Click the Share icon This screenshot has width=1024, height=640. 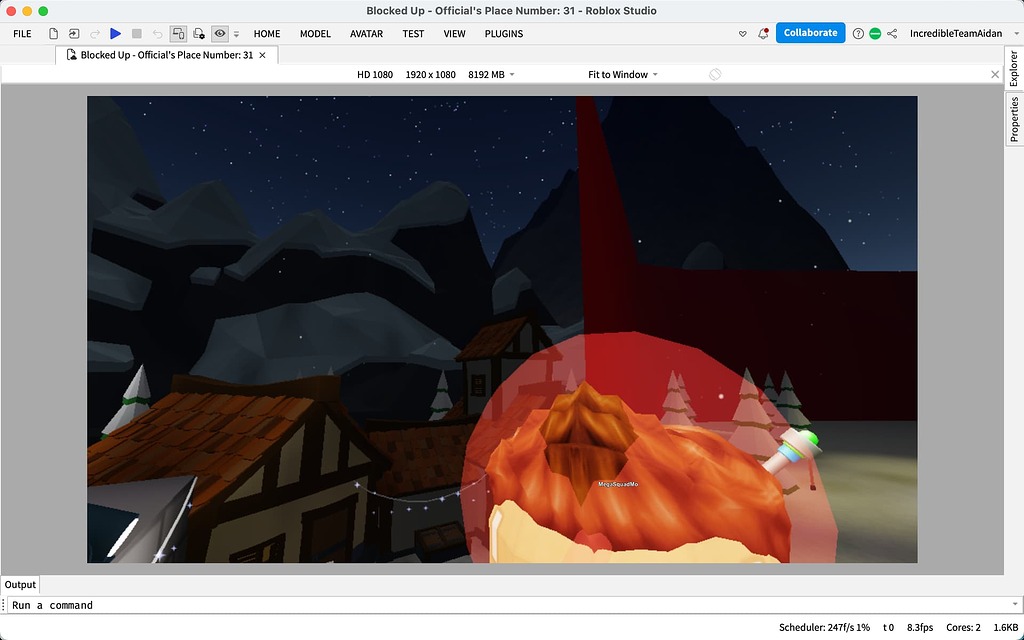[x=892, y=33]
